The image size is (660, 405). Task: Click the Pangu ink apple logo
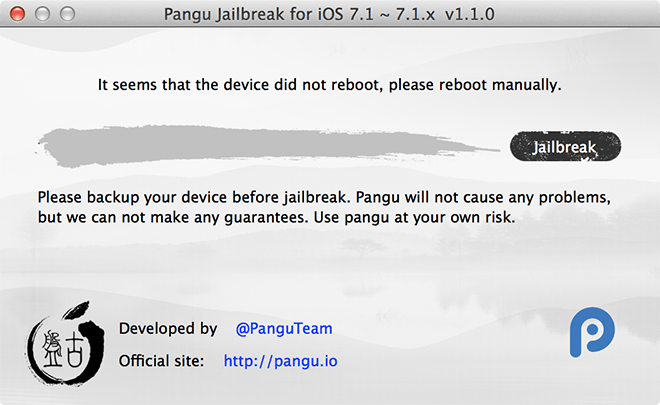click(64, 344)
